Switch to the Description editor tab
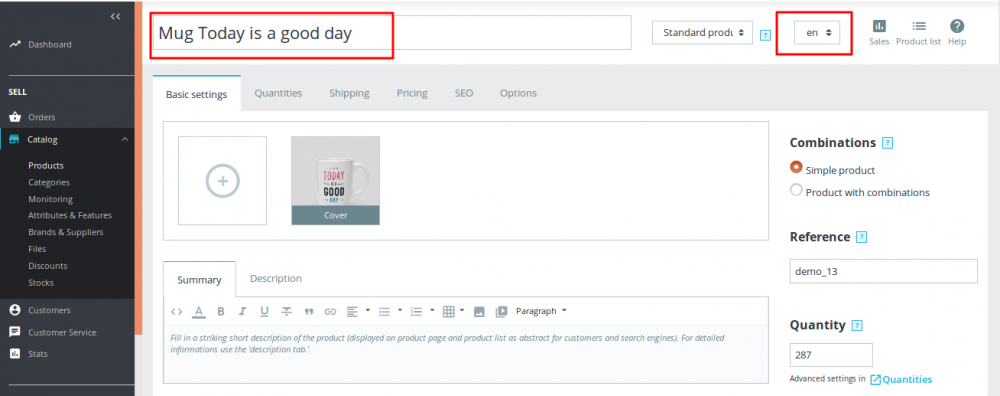This screenshot has width=1000, height=396. click(x=276, y=279)
